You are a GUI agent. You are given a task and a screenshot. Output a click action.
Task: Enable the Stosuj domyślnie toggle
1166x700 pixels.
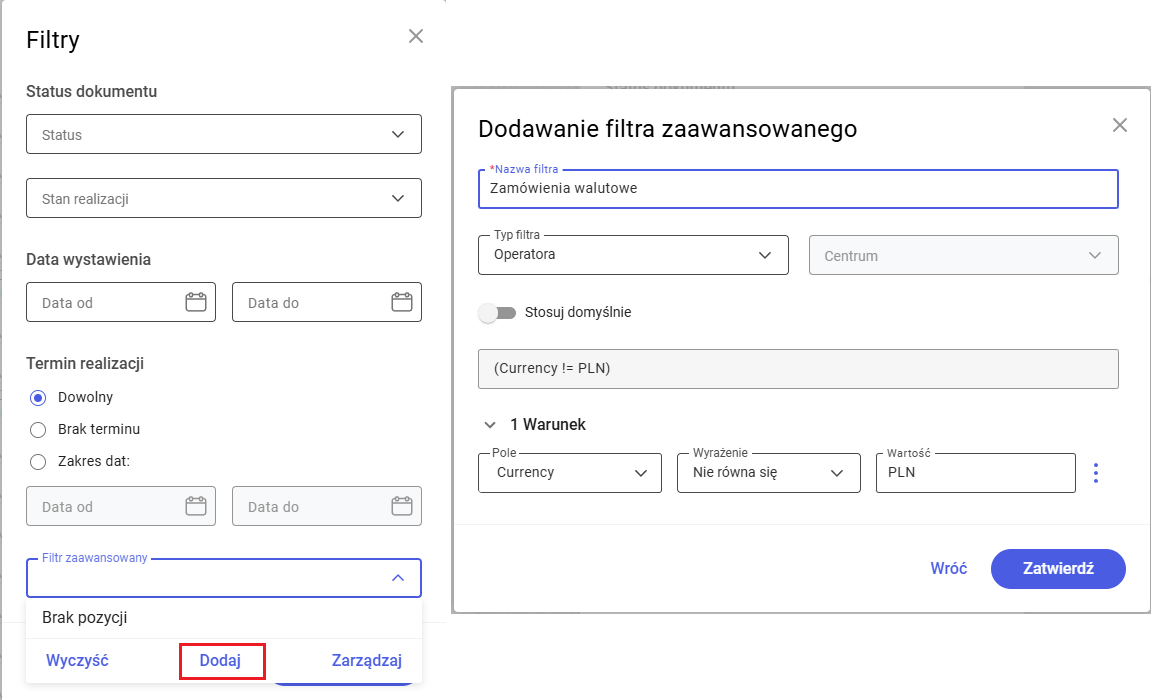tap(497, 312)
